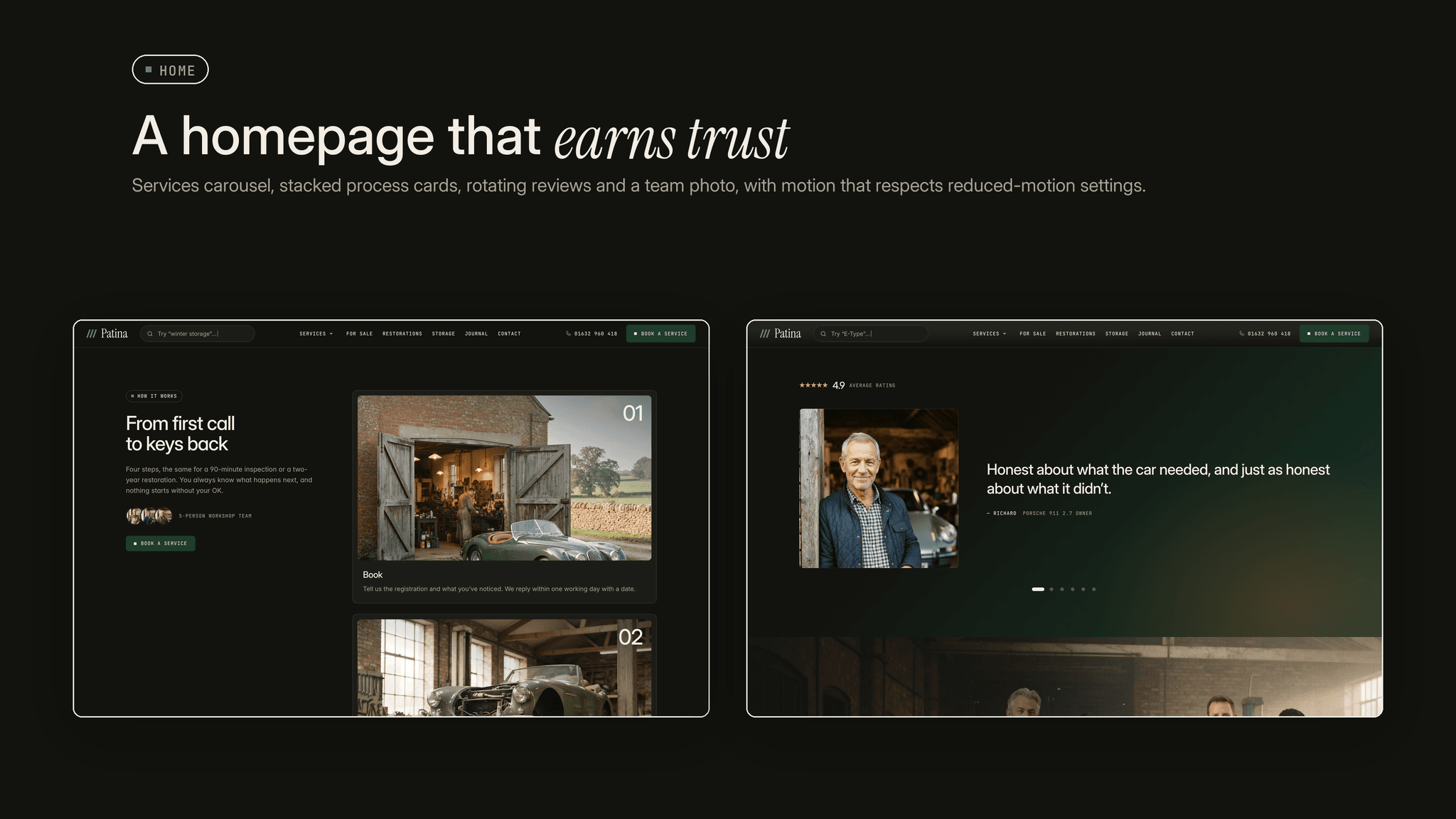
Task: Jump to the last review carousel dot
Action: 1093,589
